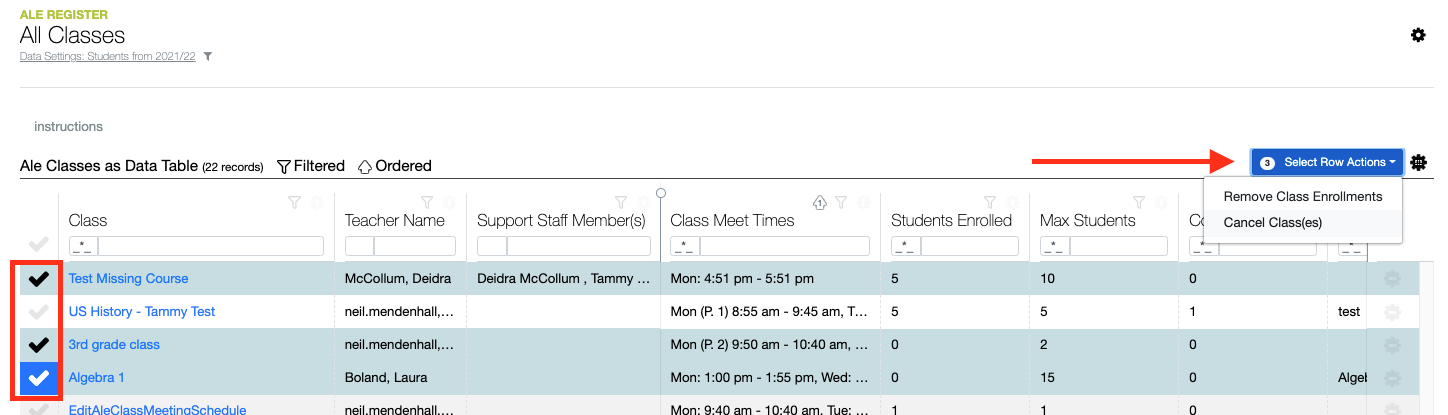
Task: Select the US History - Tammy Test row checkbox
Action: (38, 312)
